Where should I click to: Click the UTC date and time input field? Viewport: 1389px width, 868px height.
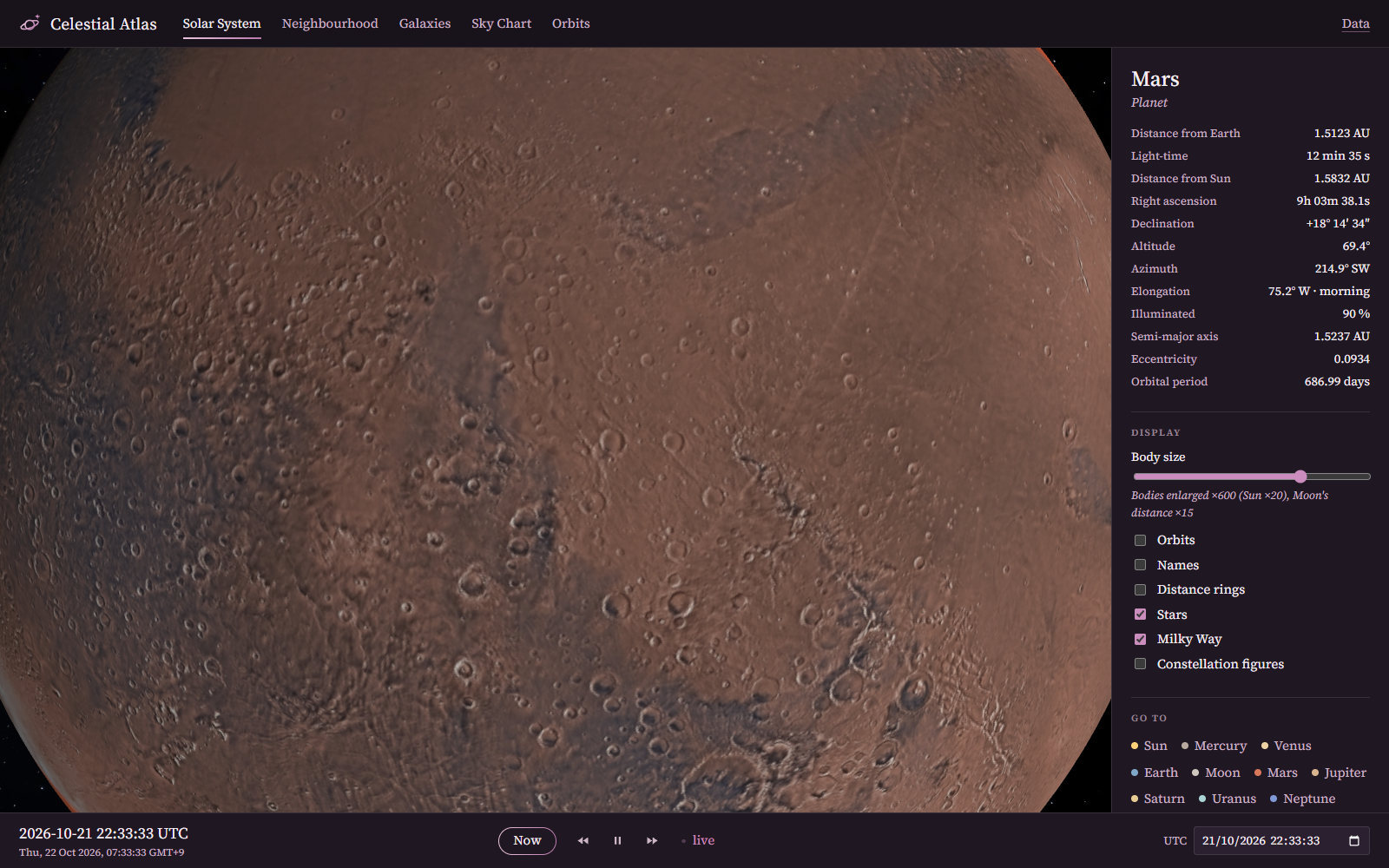click(1281, 840)
